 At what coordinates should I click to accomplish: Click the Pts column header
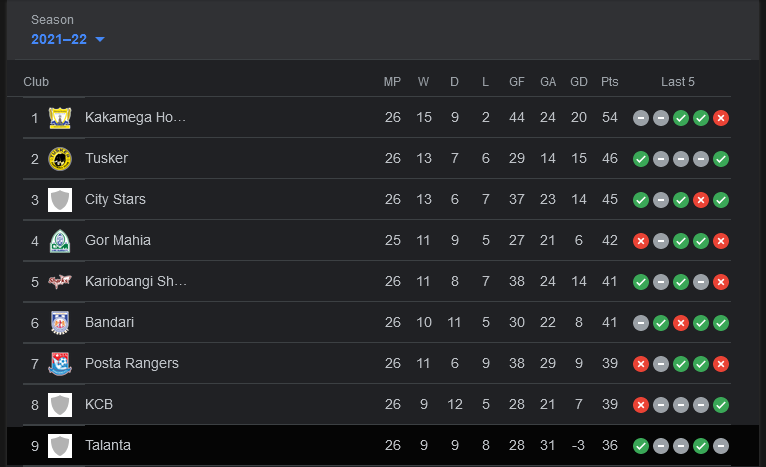pyautogui.click(x=610, y=82)
